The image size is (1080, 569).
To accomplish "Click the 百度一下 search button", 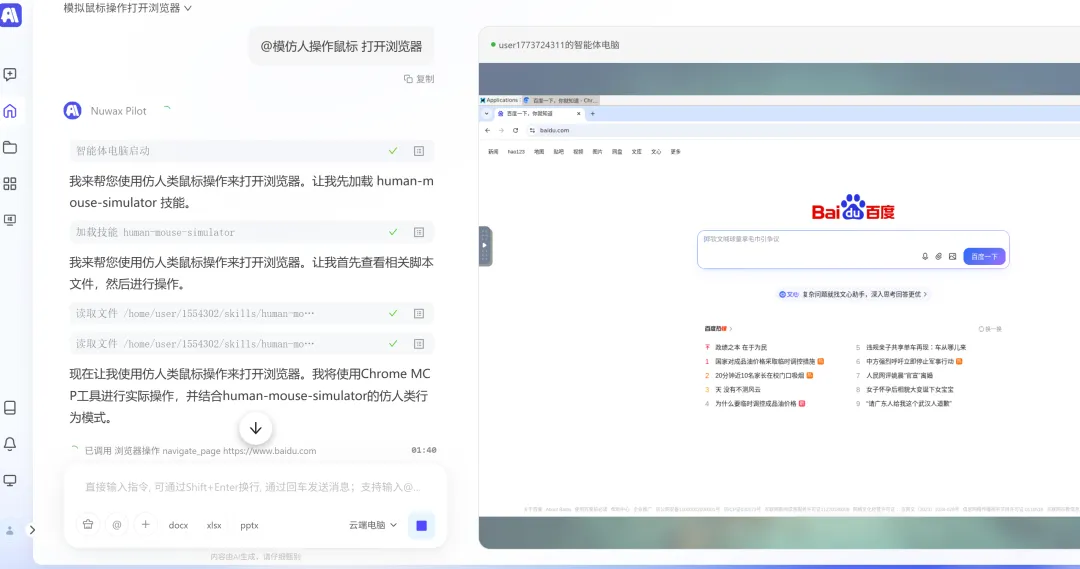I will point(984,256).
